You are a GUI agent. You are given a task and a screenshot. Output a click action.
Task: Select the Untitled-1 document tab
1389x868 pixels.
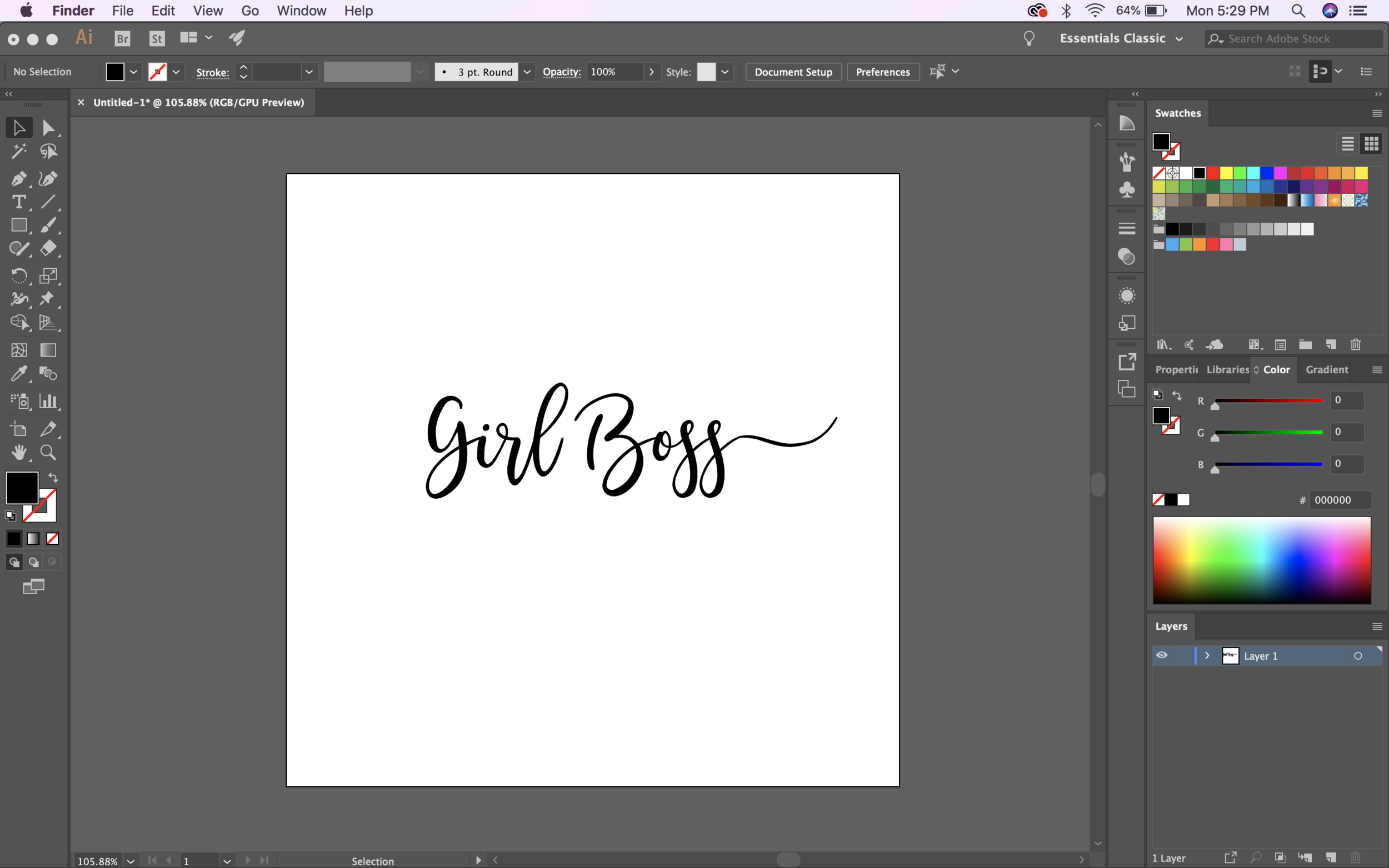click(199, 102)
